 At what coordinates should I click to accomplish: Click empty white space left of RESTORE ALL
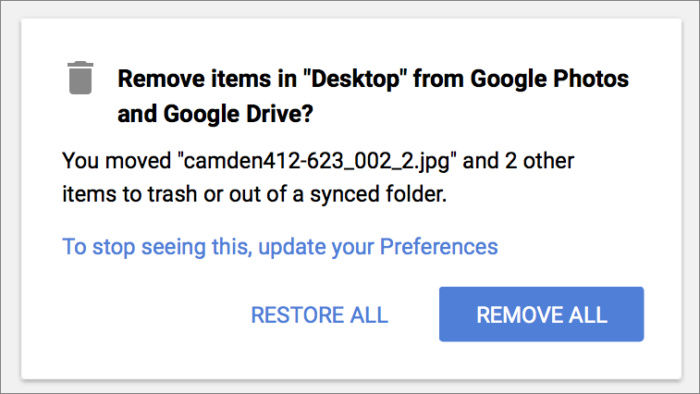click(152, 315)
